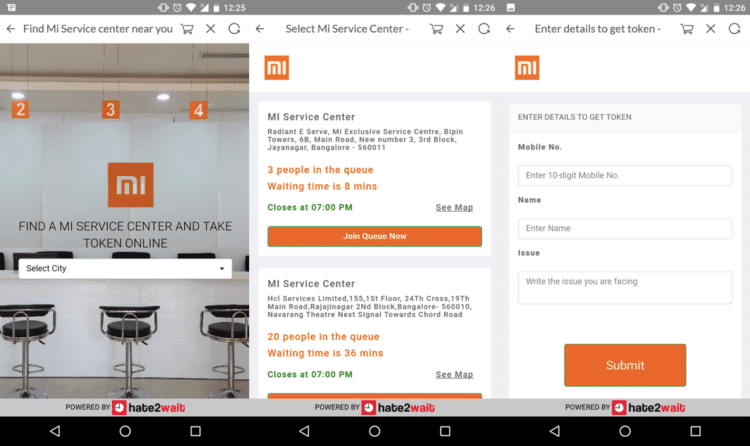Image resolution: width=750 pixels, height=446 pixels.
Task: Open See Map for Jayanagar service center
Action: [454, 207]
